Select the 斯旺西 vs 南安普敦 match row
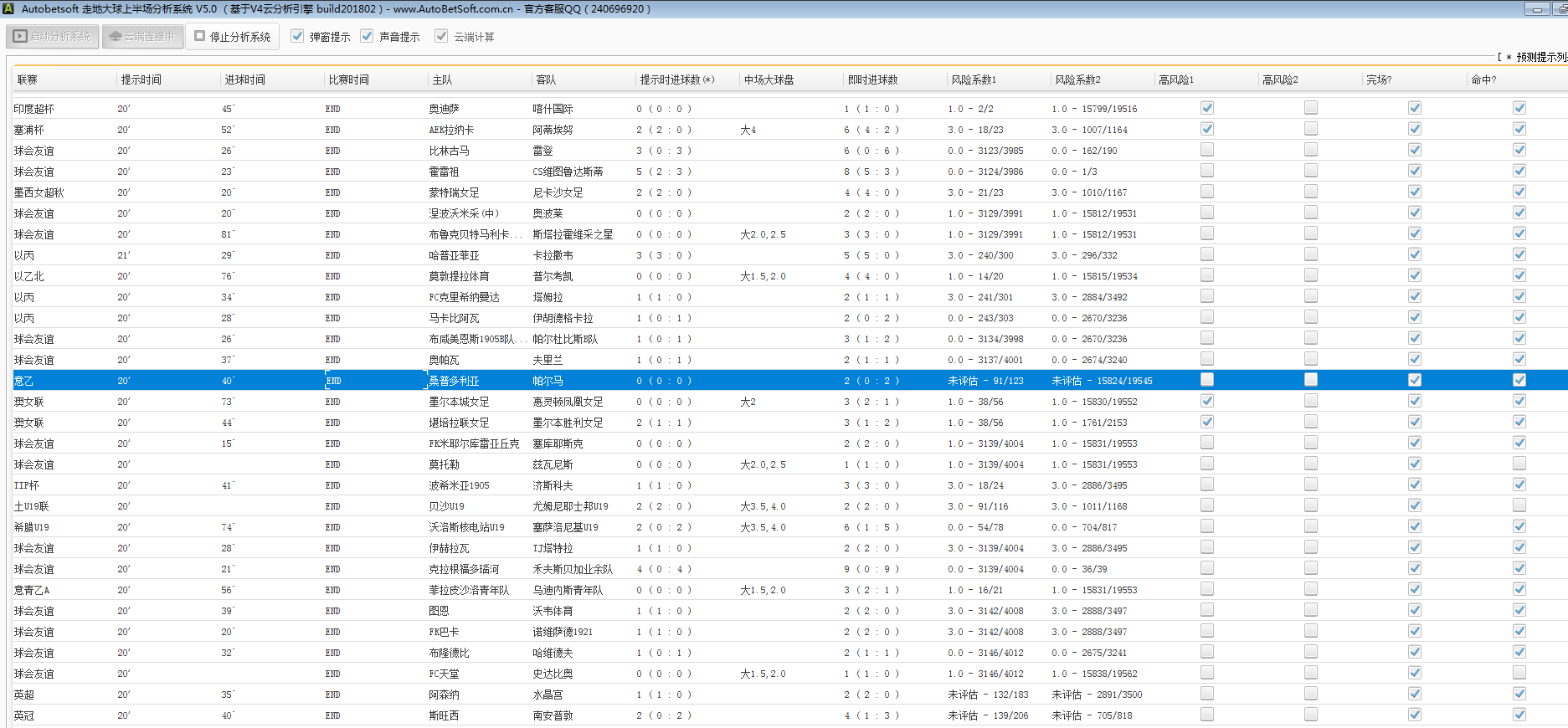This screenshot has height=728, width=1568. (x=444, y=715)
